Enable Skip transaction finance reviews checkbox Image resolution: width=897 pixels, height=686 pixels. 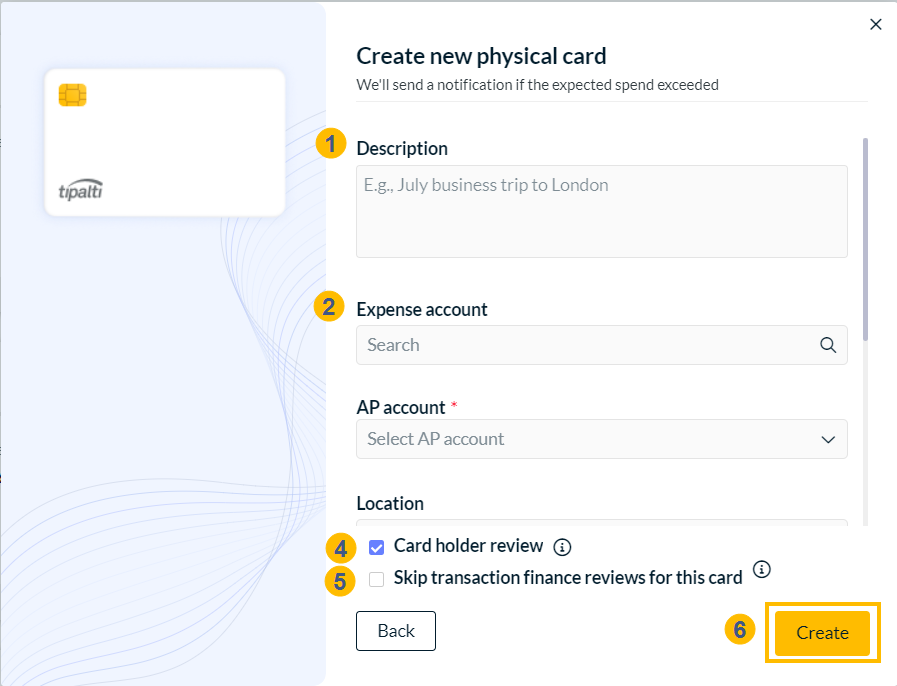(x=376, y=579)
